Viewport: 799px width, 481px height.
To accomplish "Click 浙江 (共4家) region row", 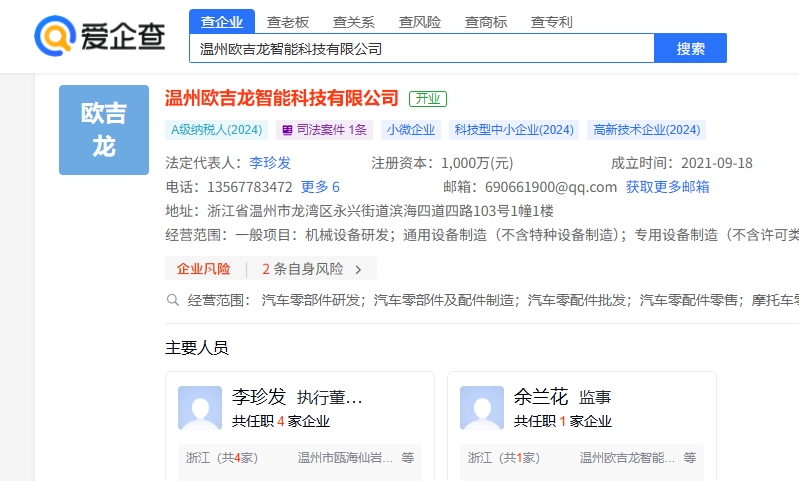I will pos(222,458).
